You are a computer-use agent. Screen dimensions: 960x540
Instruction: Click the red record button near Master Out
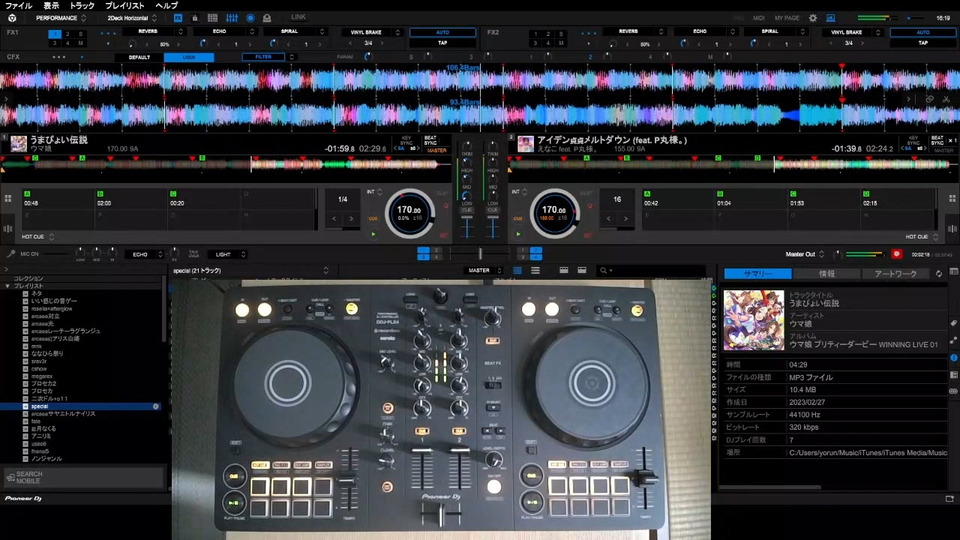[896, 254]
